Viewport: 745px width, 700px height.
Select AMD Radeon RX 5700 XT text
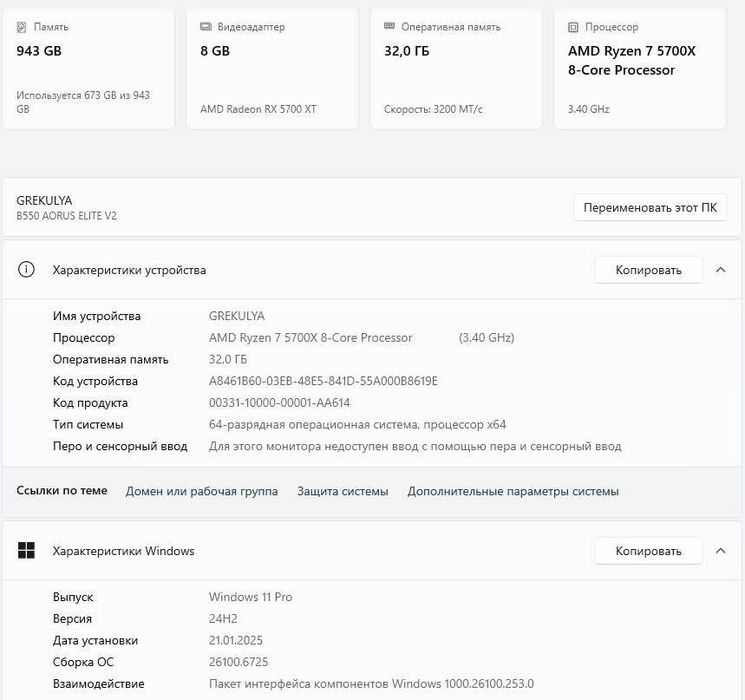coord(258,109)
